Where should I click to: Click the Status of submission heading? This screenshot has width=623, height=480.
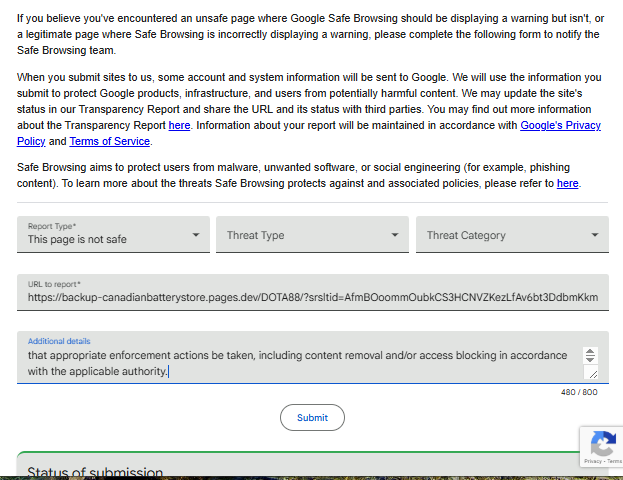tap(95, 472)
